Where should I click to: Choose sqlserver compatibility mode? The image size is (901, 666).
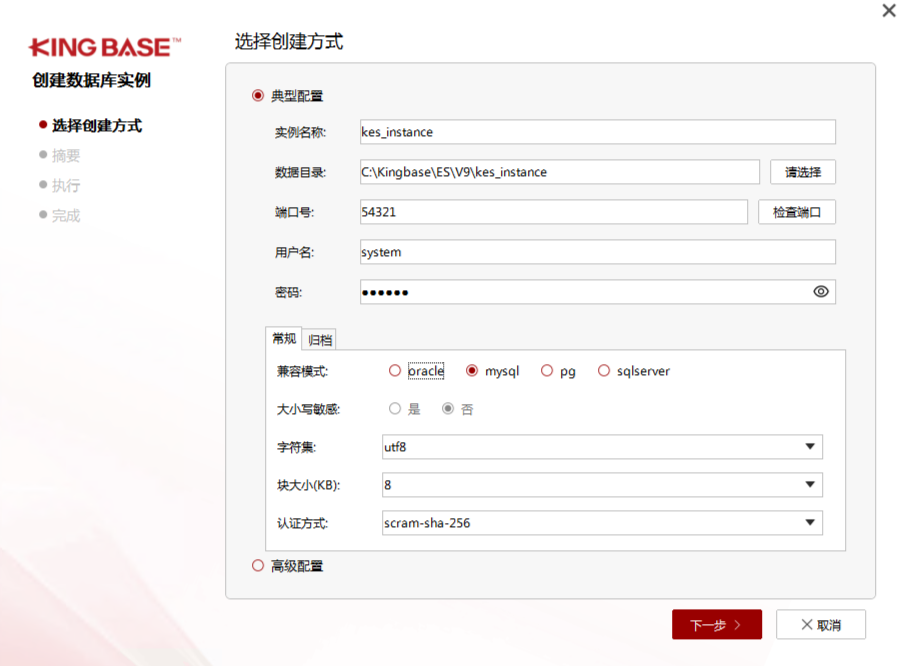[603, 371]
